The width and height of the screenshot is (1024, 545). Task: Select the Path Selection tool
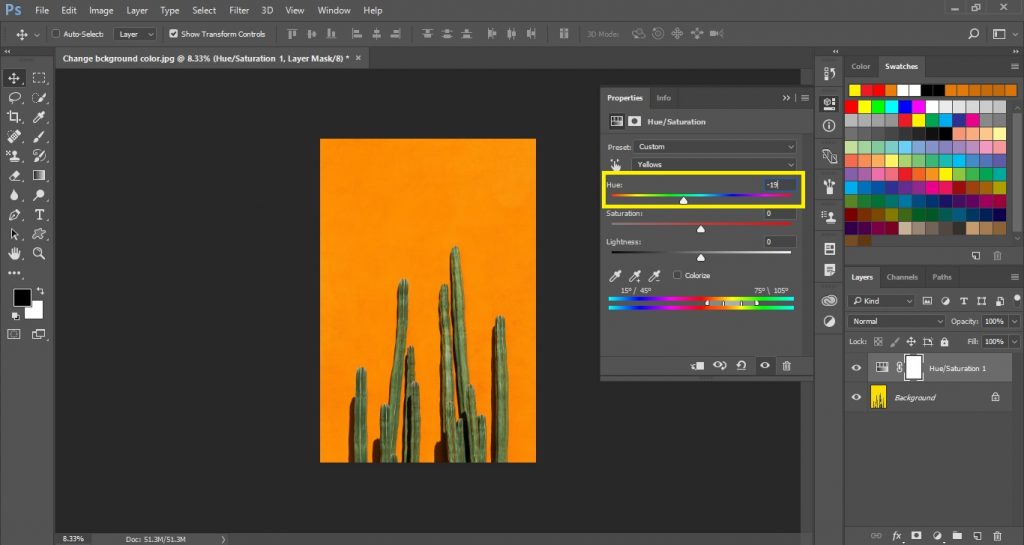14,234
